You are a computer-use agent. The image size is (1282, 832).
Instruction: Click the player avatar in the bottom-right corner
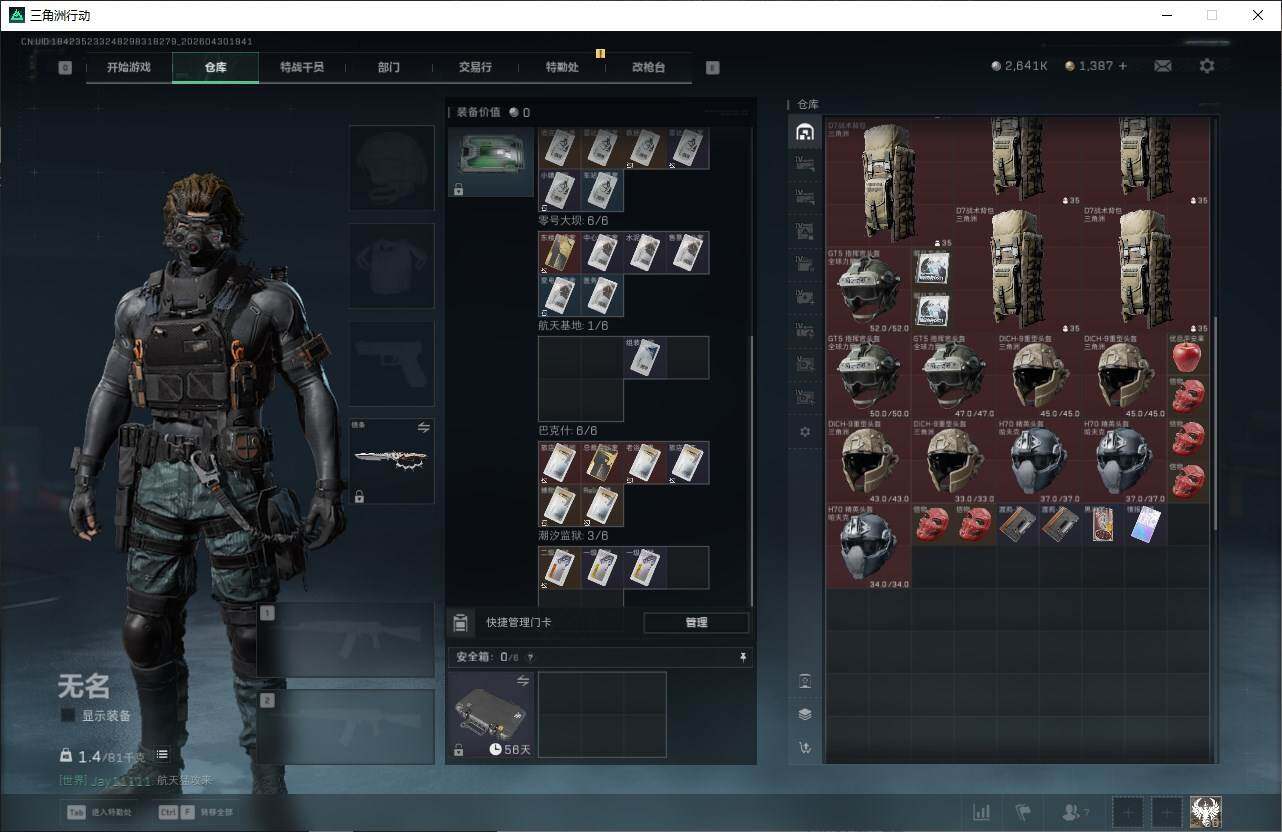coord(1205,812)
